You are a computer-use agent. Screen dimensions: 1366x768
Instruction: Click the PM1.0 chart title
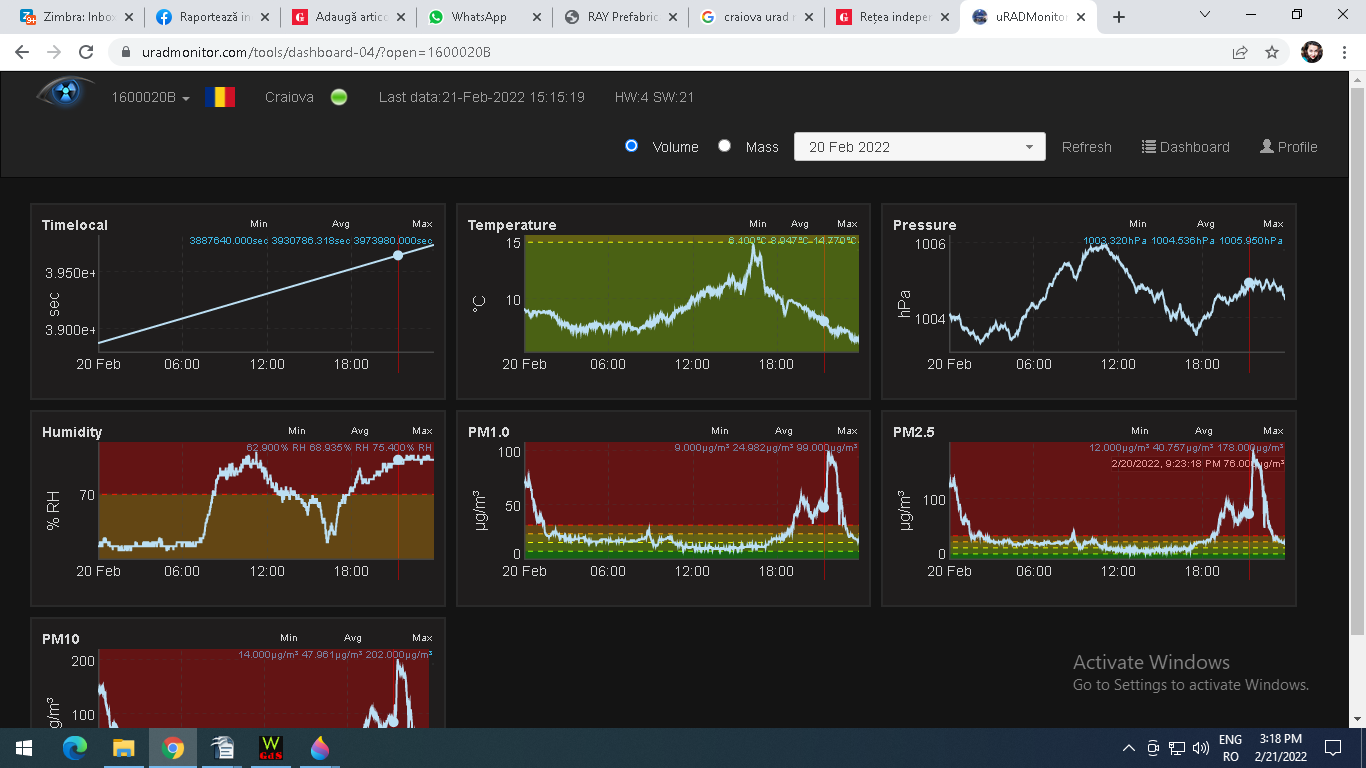[x=489, y=432]
